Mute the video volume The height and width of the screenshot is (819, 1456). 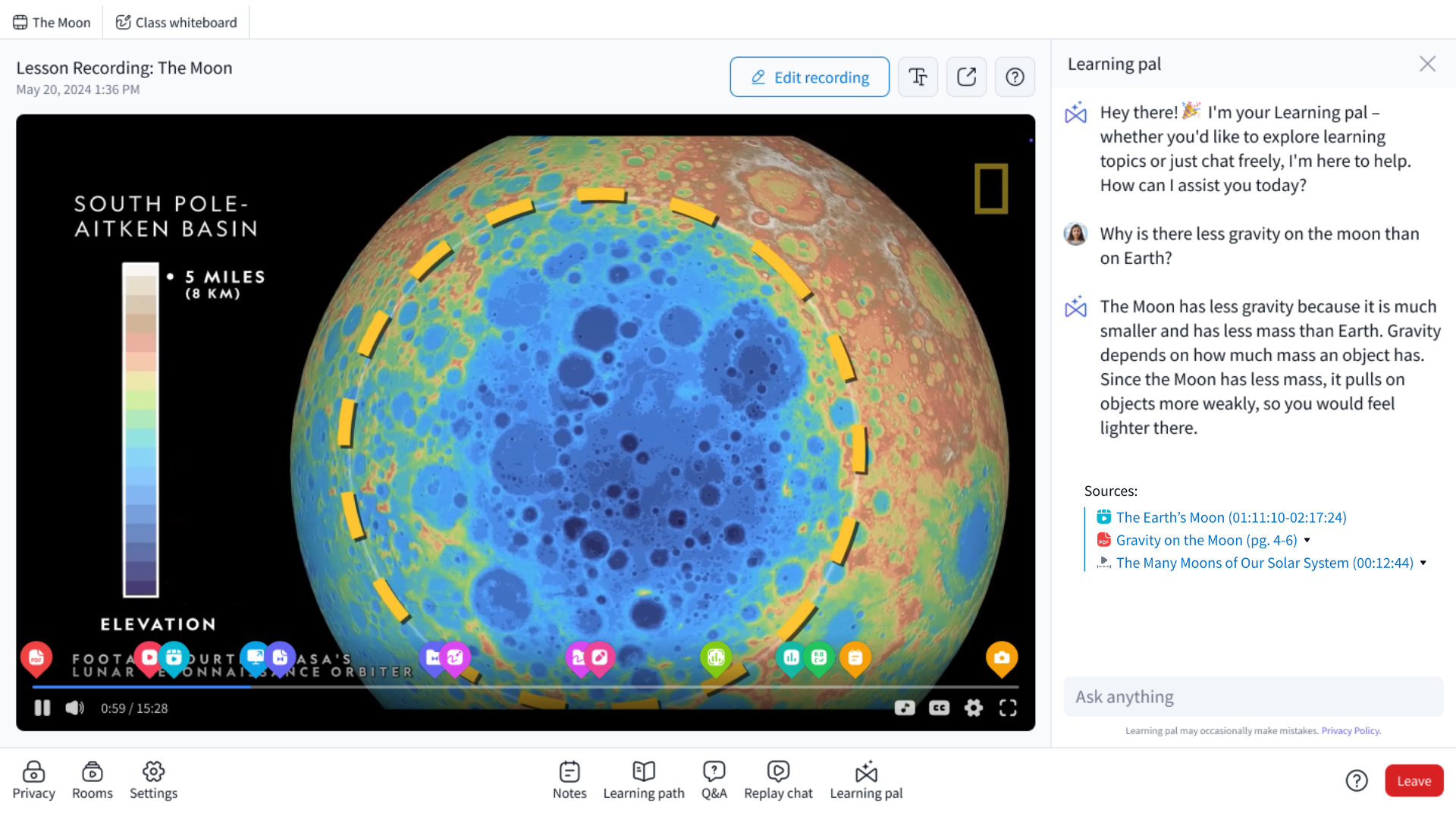[74, 708]
